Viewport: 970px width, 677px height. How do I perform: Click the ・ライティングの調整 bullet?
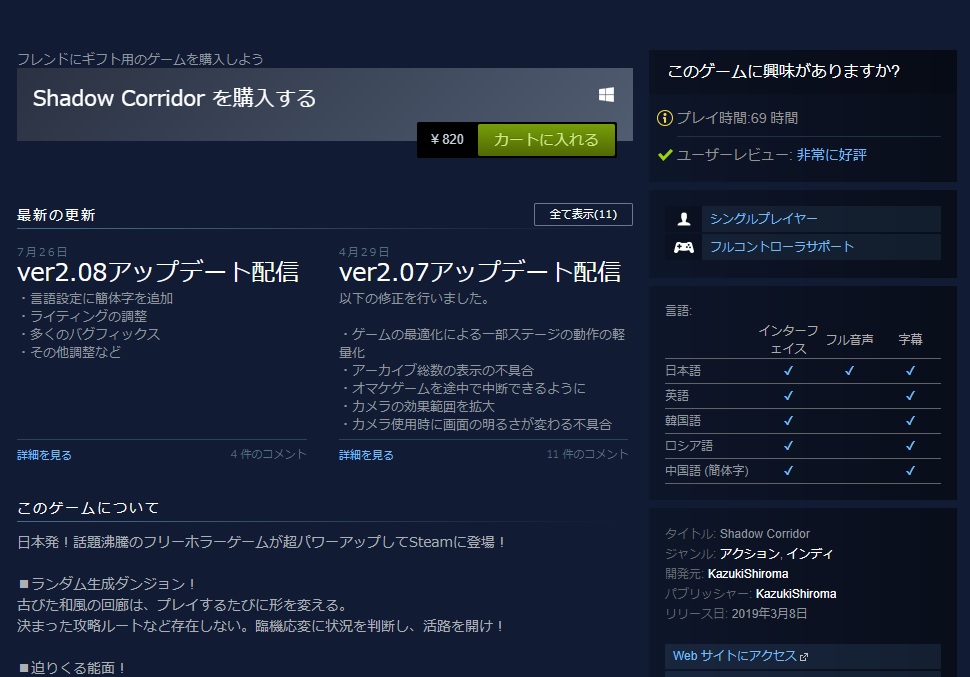pos(82,316)
